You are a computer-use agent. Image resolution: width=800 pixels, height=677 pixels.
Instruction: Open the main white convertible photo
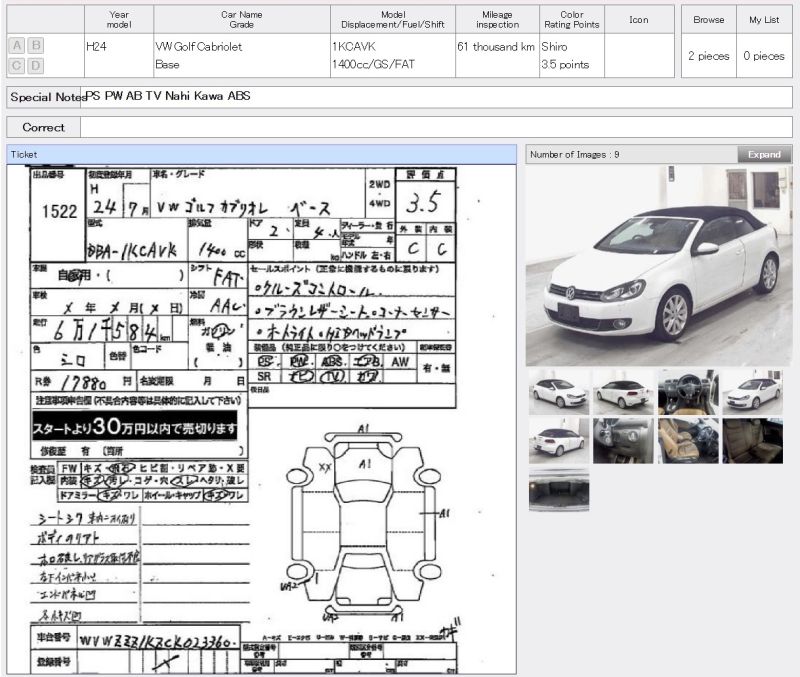click(659, 265)
